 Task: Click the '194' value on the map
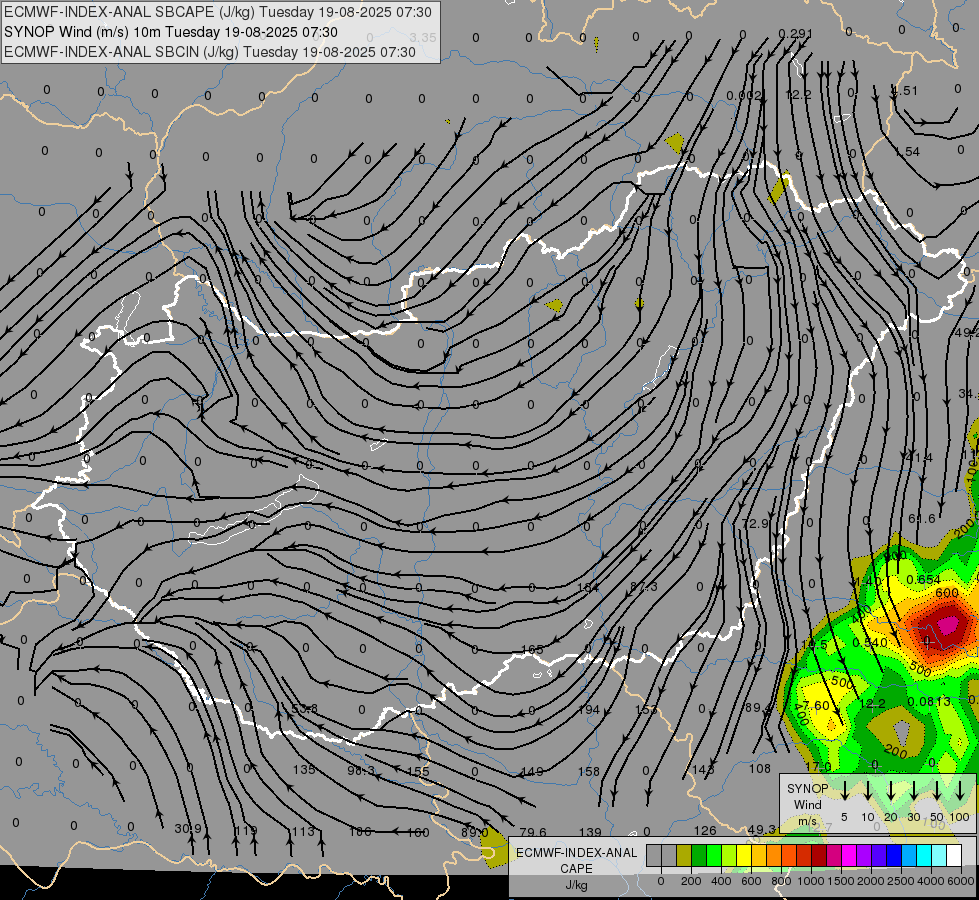(x=588, y=710)
